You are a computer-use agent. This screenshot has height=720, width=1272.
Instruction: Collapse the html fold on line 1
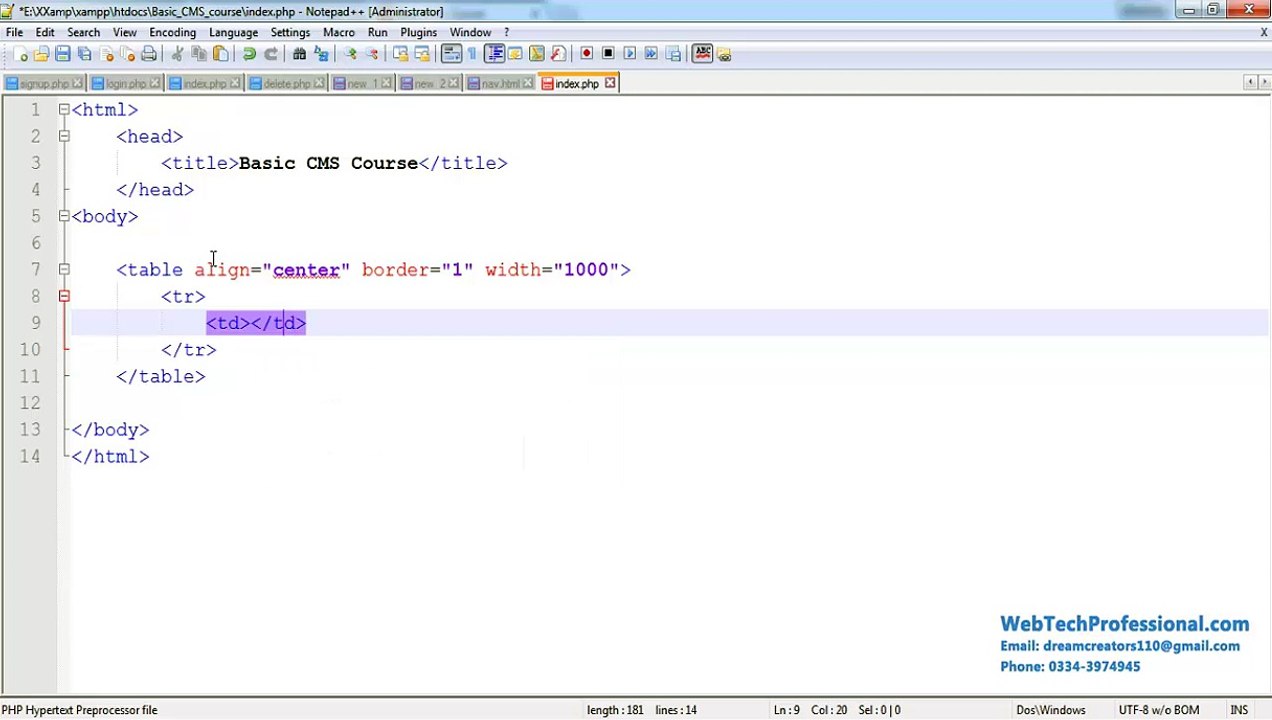(64, 110)
